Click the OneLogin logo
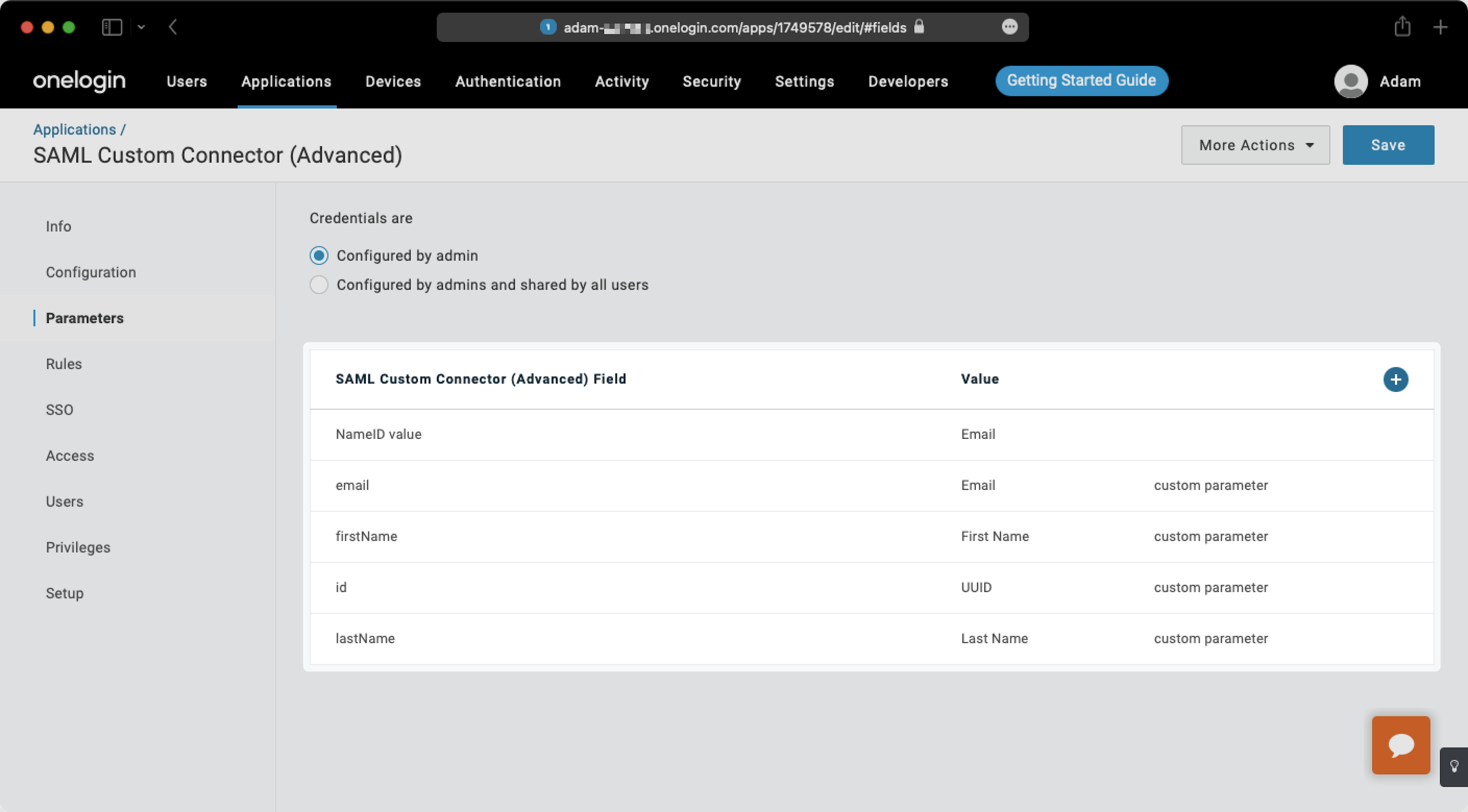1468x812 pixels. [79, 80]
